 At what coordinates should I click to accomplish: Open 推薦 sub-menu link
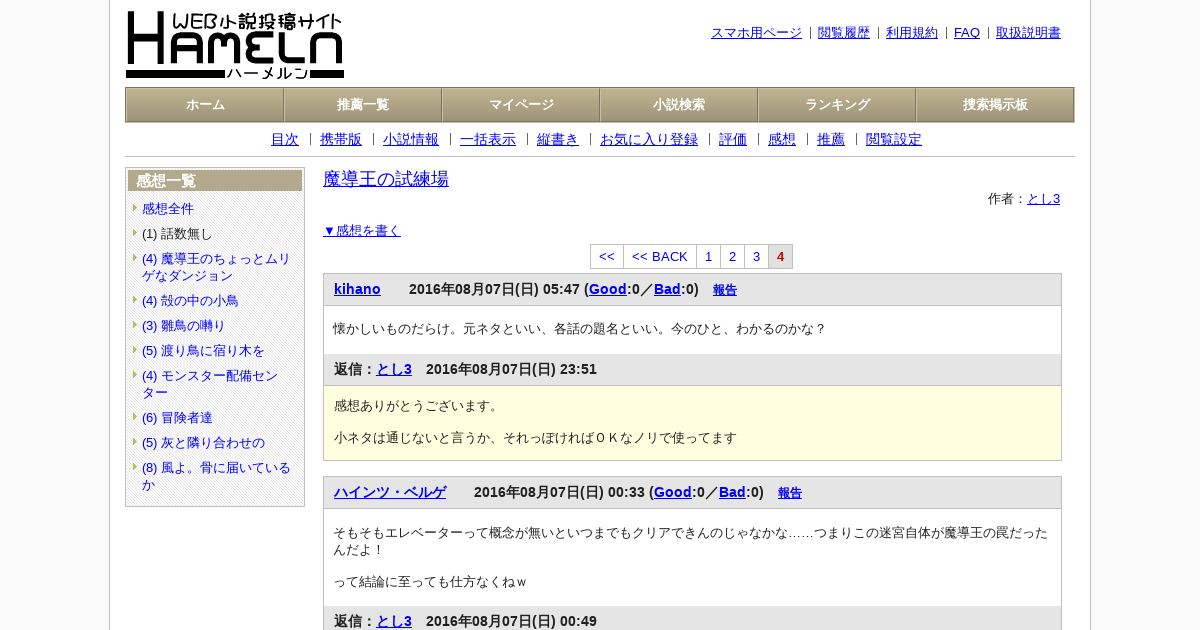click(x=831, y=140)
